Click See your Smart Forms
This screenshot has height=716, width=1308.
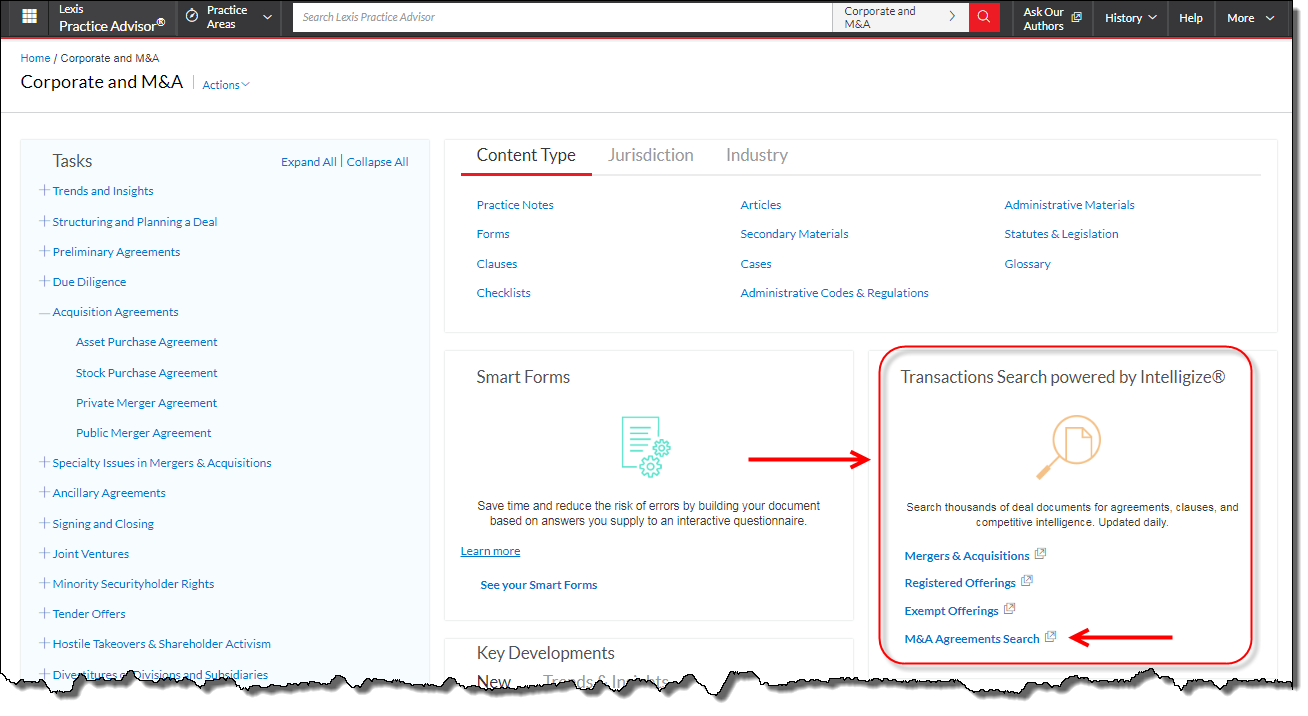click(x=539, y=585)
